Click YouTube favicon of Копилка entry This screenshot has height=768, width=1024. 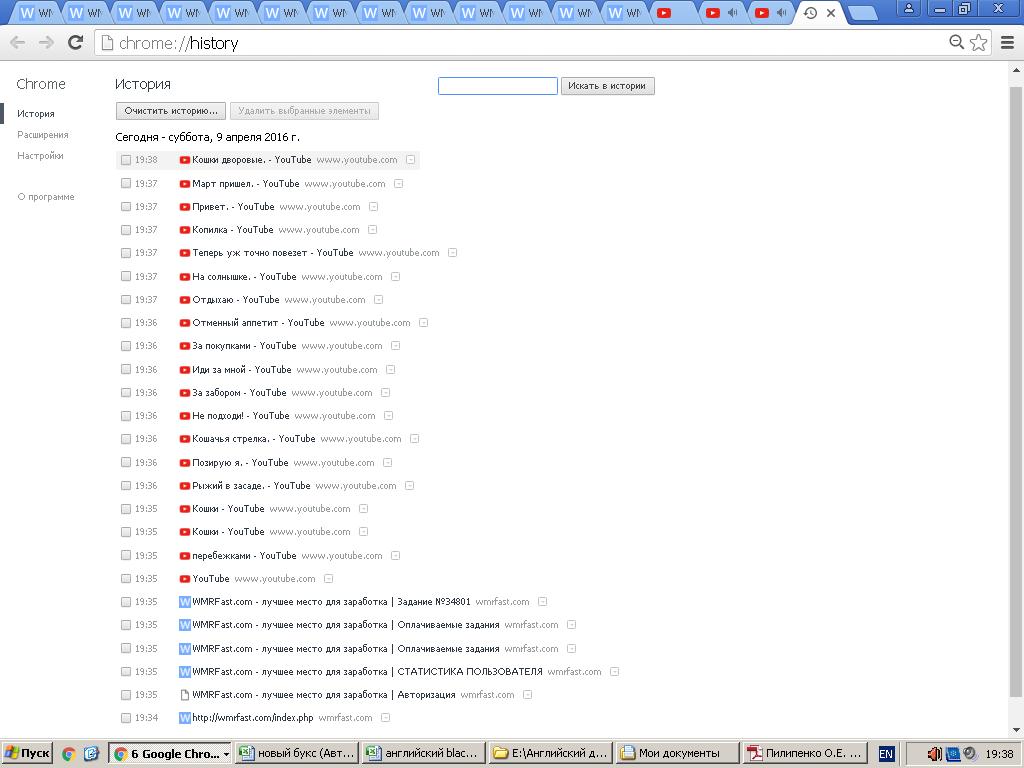185,230
